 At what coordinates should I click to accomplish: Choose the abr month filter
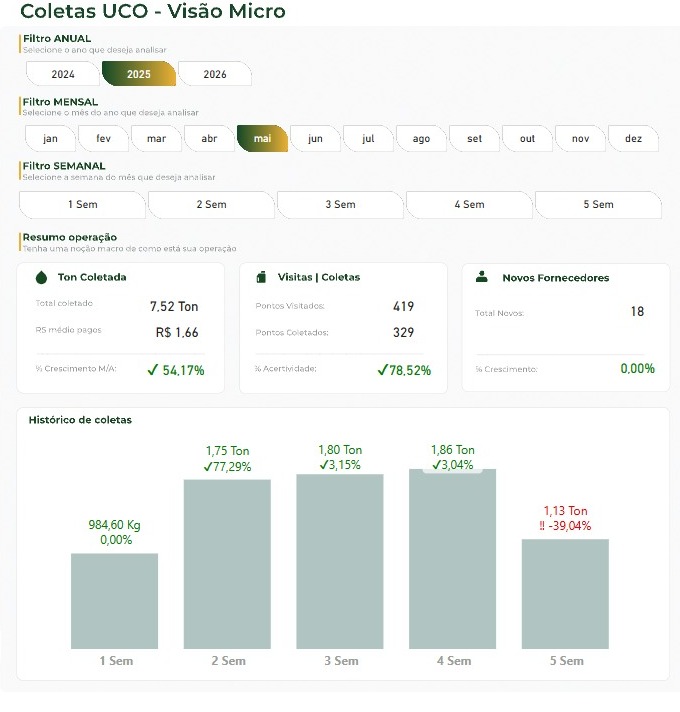pyautogui.click(x=209, y=138)
